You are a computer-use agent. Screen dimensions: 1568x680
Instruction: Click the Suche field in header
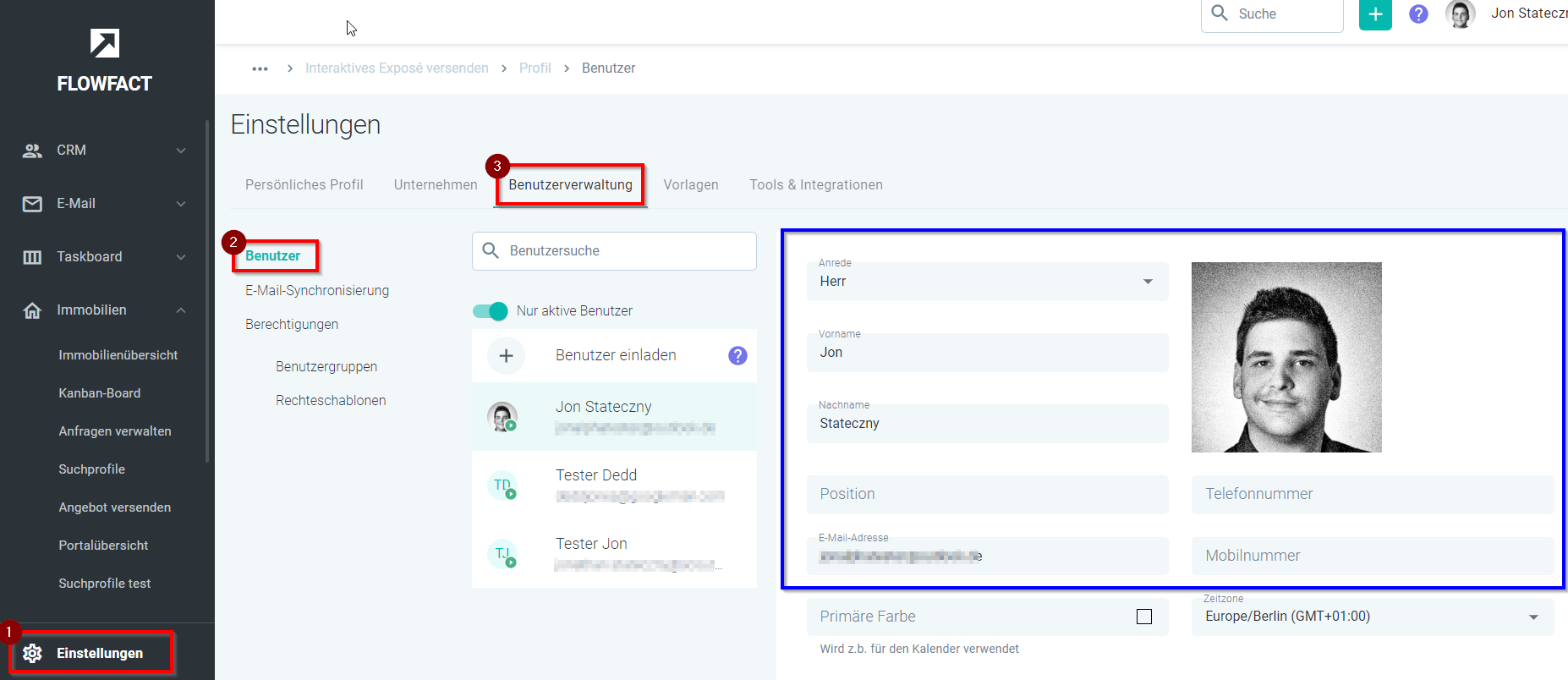click(x=1272, y=14)
